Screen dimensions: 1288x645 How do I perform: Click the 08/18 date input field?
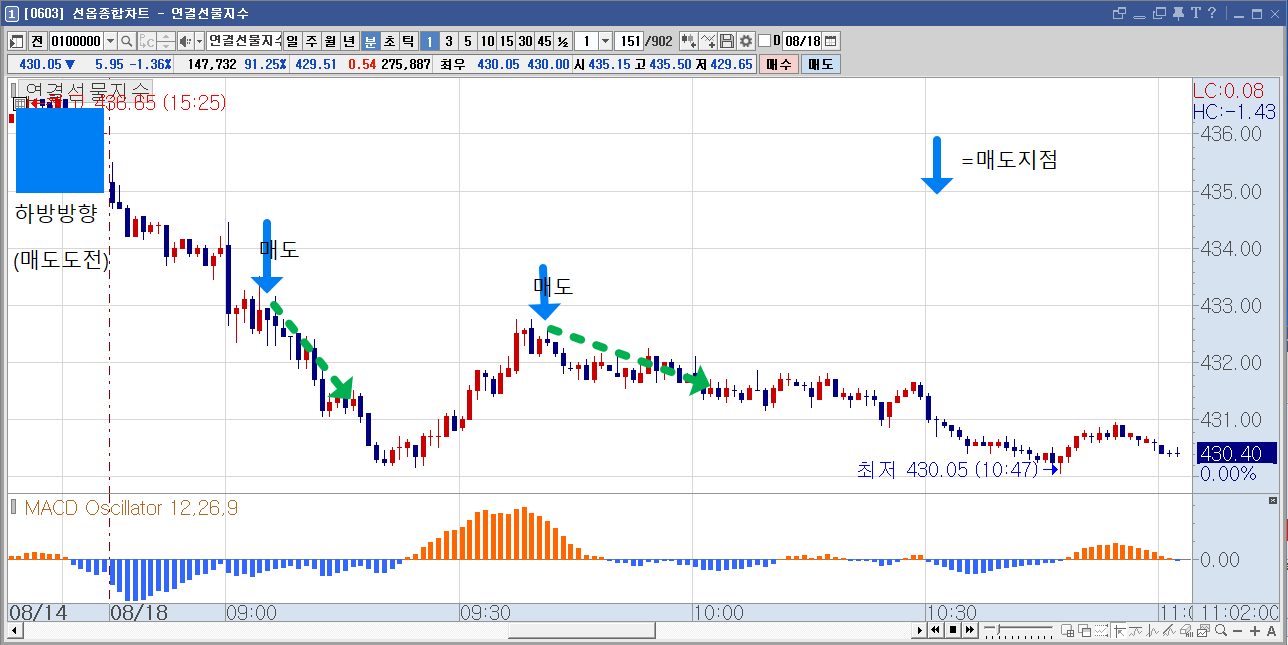(802, 41)
